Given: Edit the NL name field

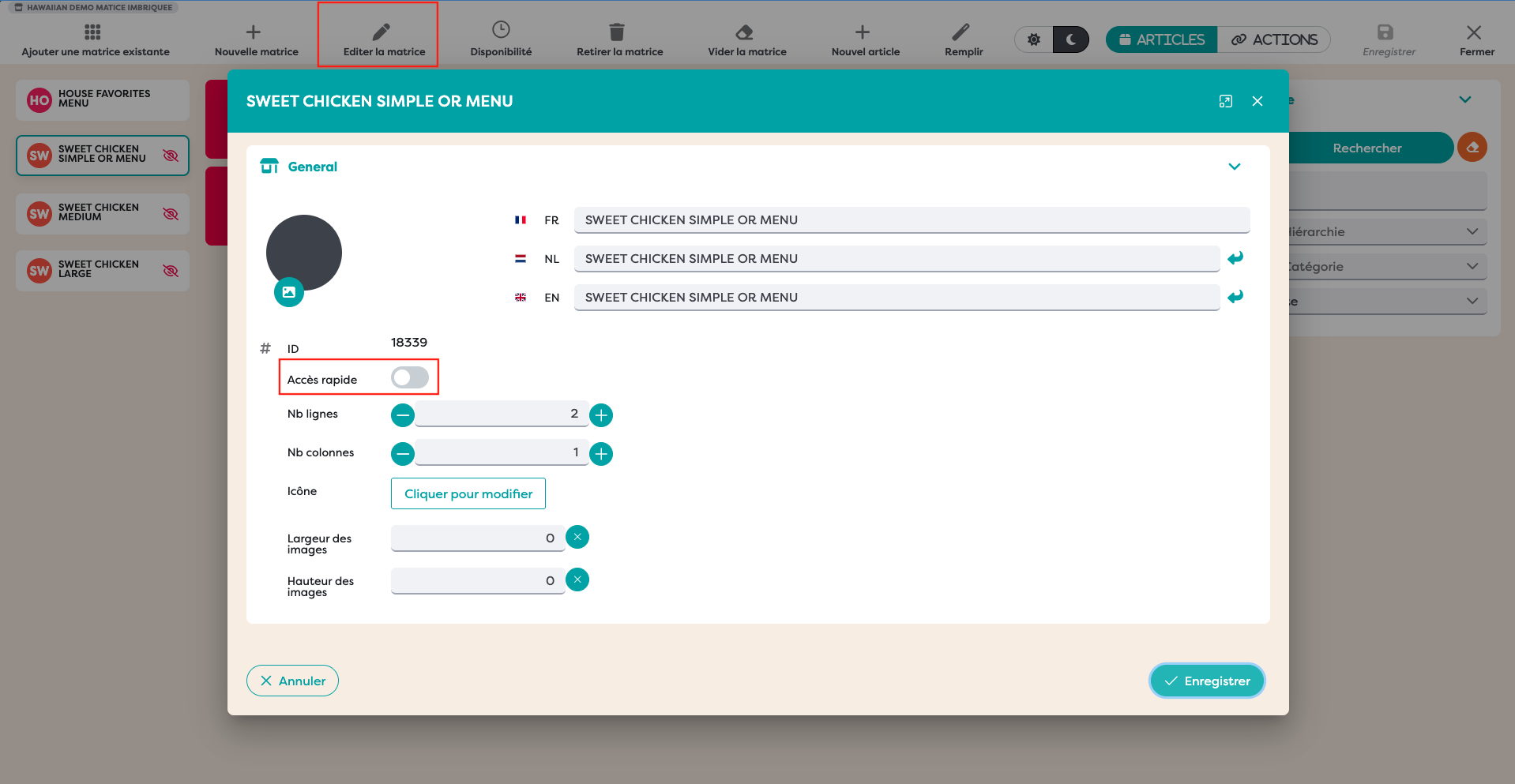Looking at the screenshot, I should point(897,259).
